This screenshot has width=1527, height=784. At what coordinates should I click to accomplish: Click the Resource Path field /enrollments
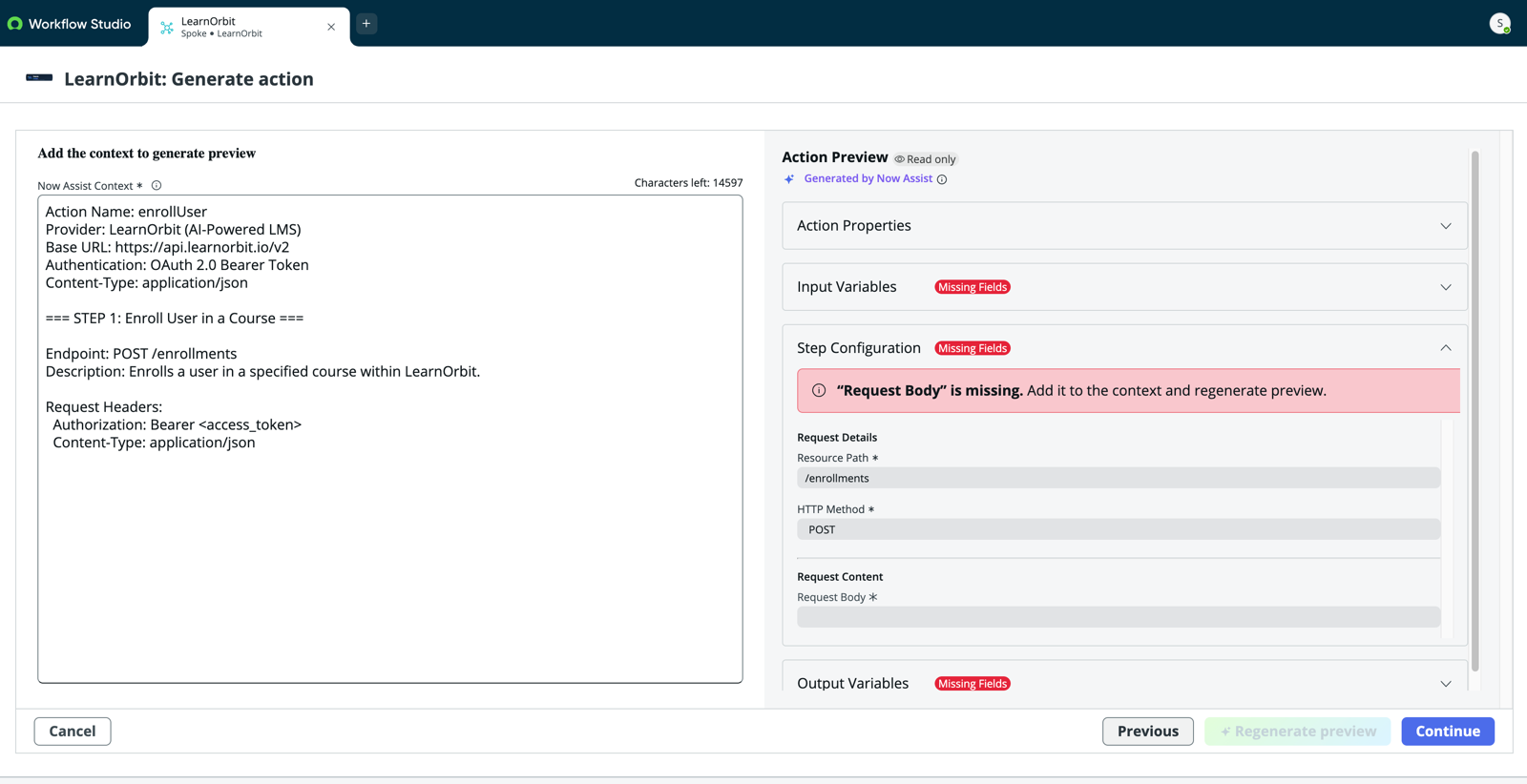[1119, 478]
